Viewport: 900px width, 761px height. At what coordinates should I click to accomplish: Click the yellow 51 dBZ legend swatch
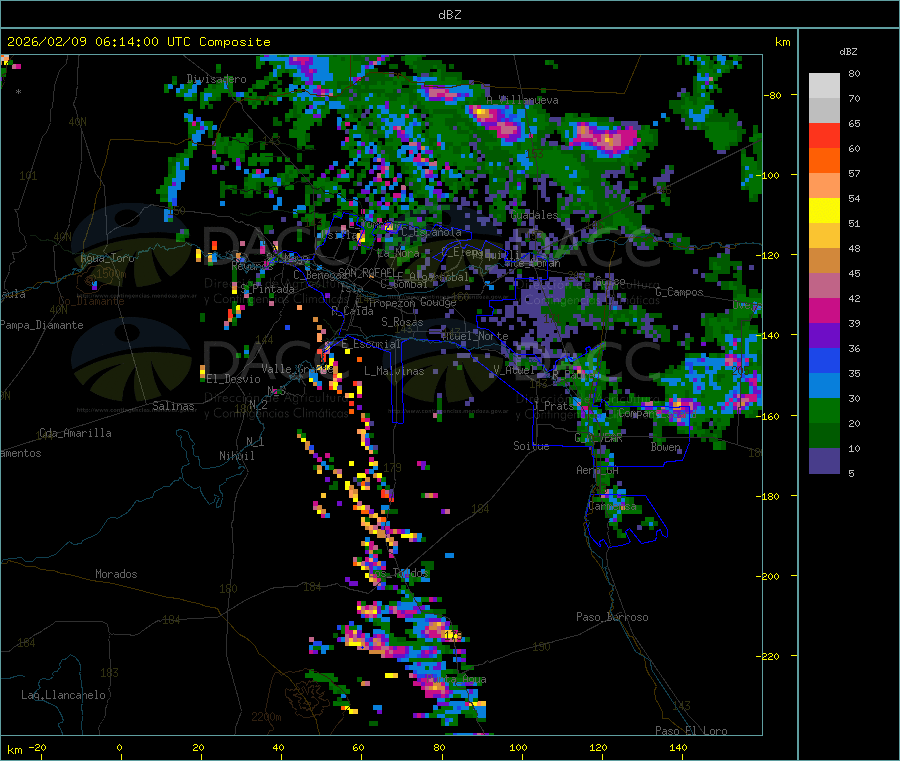coord(824,211)
